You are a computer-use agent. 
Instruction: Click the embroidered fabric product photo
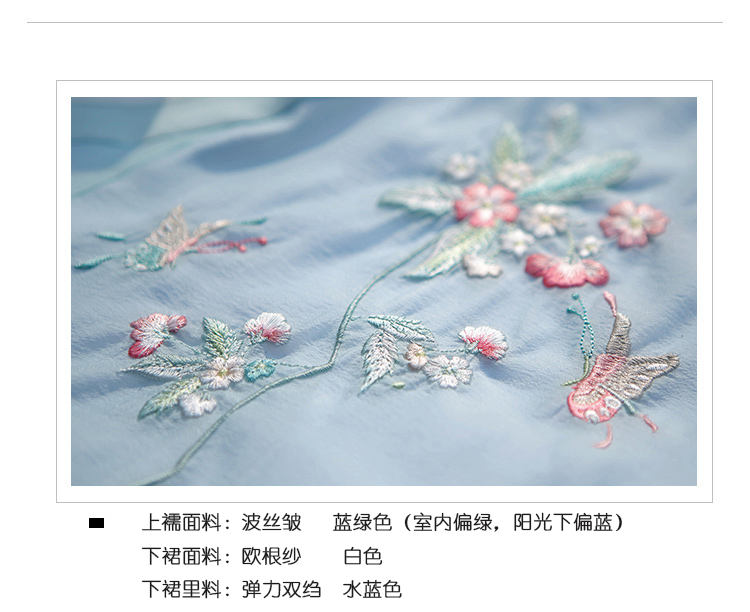click(x=384, y=291)
